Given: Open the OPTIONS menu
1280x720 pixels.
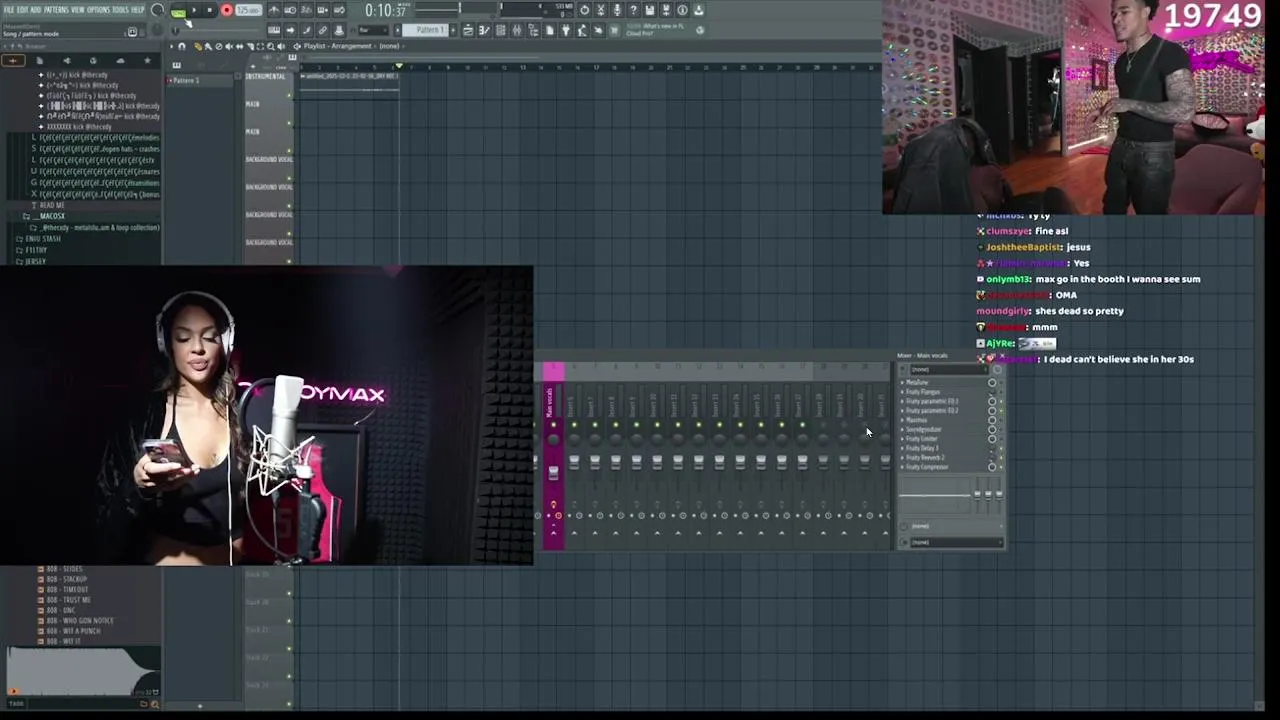Looking at the screenshot, I should [98, 10].
